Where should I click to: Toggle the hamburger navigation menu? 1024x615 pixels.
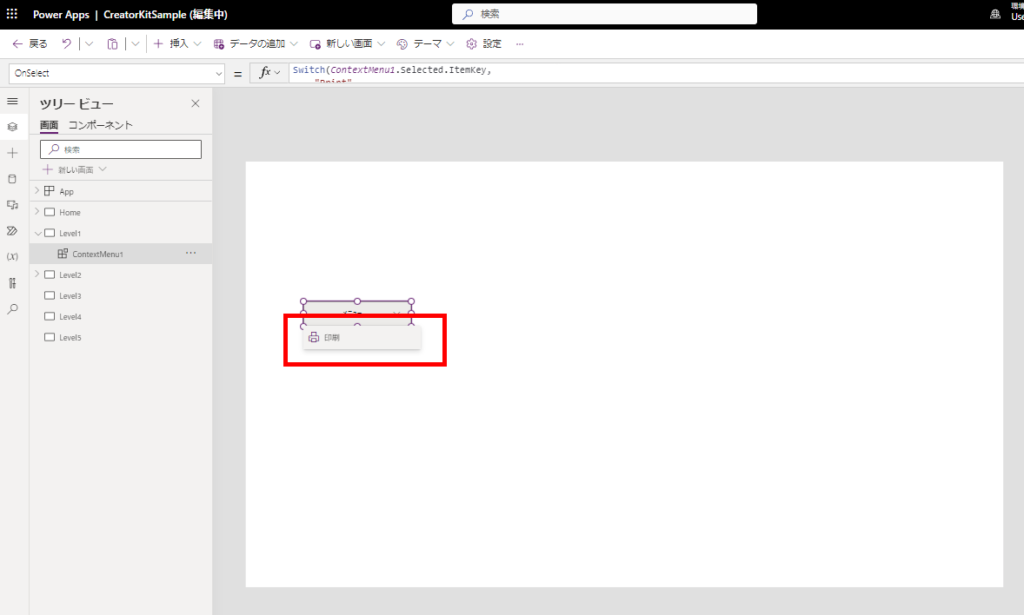click(12, 101)
